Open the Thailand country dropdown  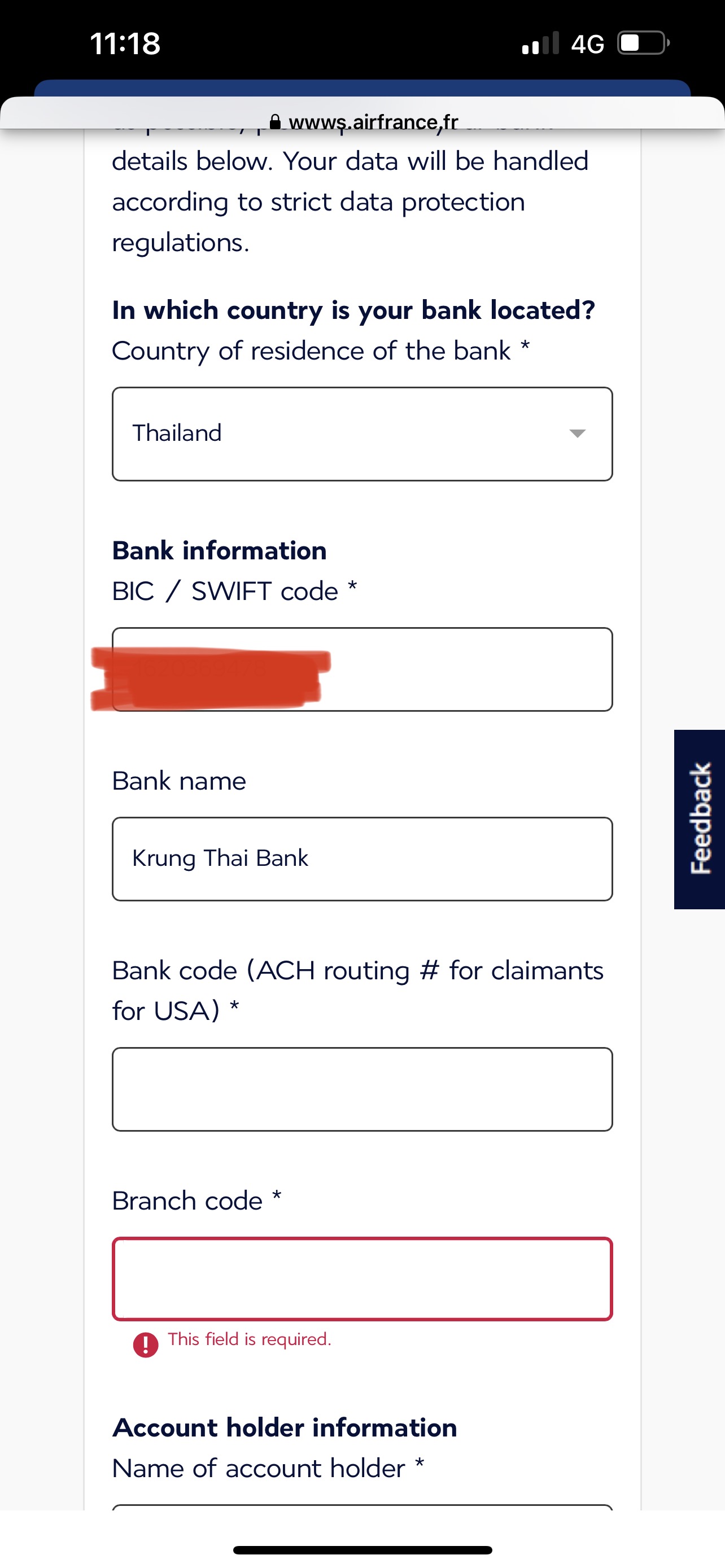coord(362,434)
